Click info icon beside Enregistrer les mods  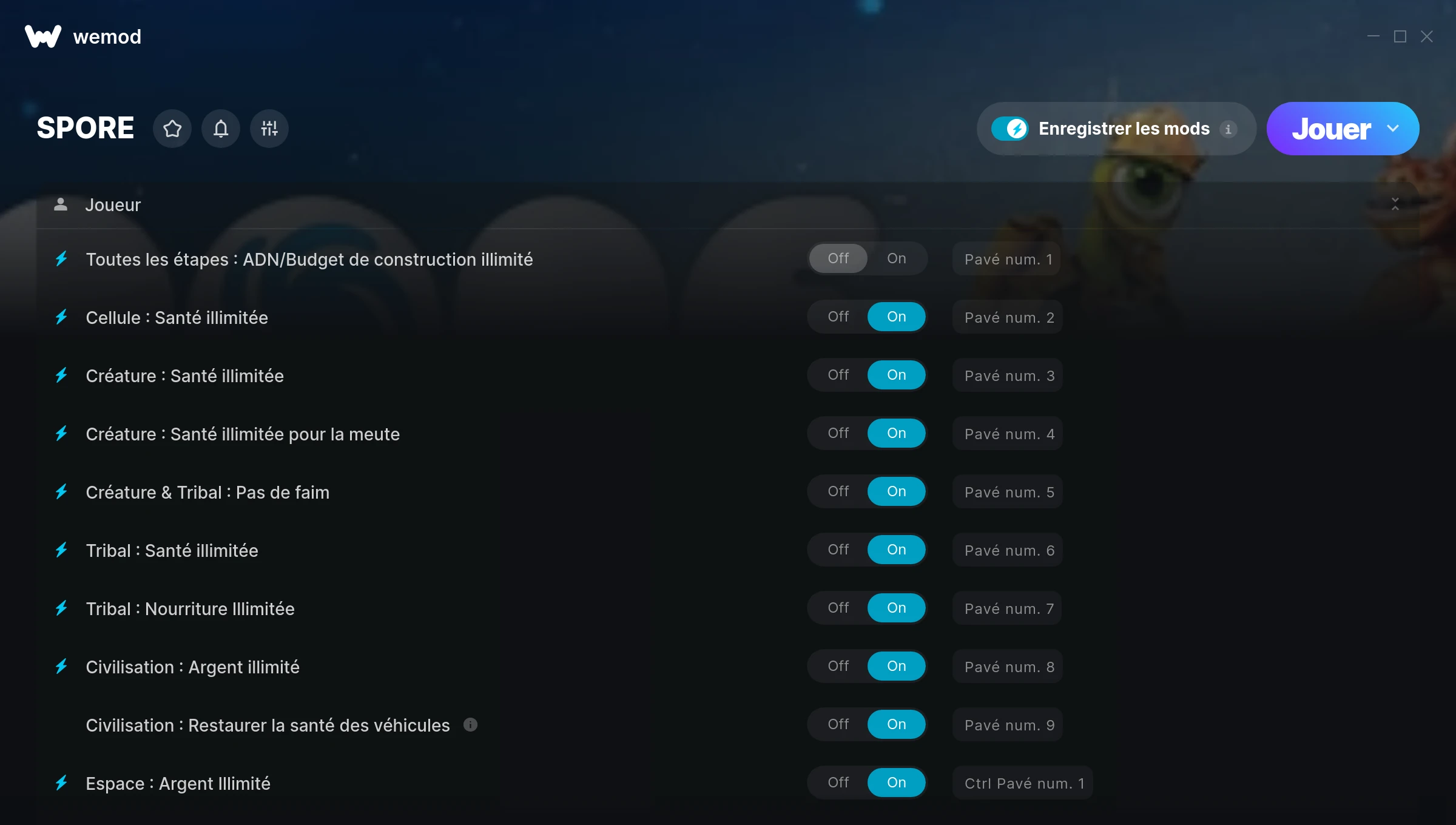1228,129
